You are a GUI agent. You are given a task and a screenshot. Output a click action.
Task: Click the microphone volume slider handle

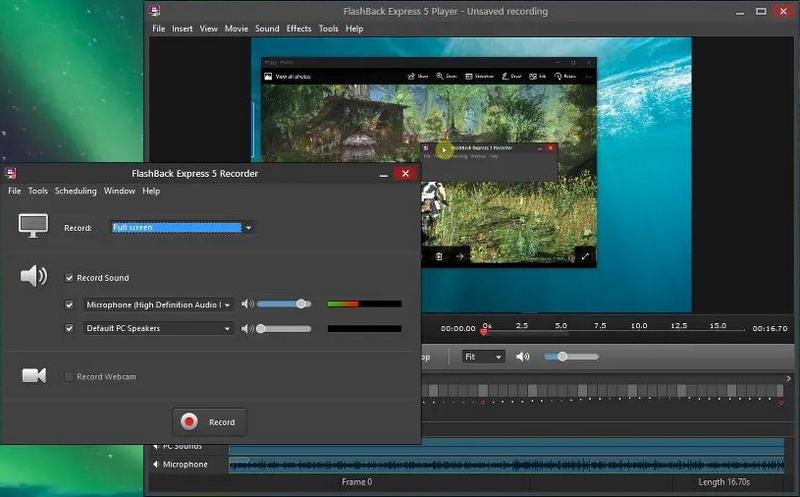pos(301,304)
